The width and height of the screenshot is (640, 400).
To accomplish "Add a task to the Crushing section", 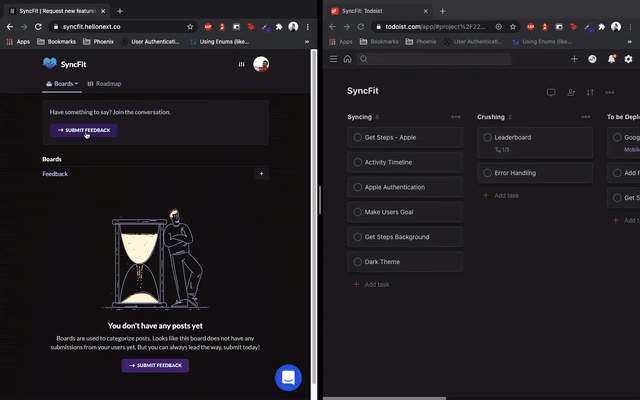I will (501, 196).
